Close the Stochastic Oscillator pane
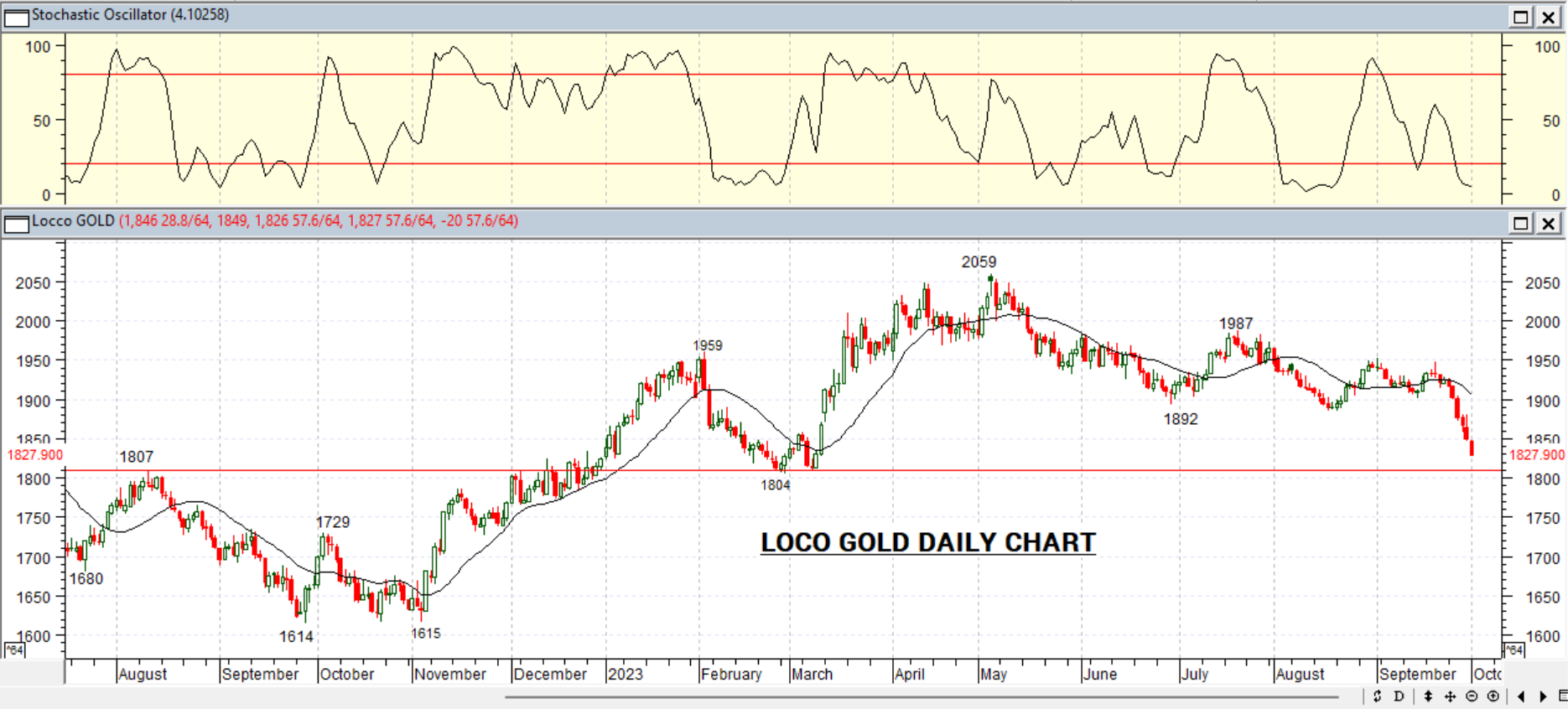 [1549, 17]
